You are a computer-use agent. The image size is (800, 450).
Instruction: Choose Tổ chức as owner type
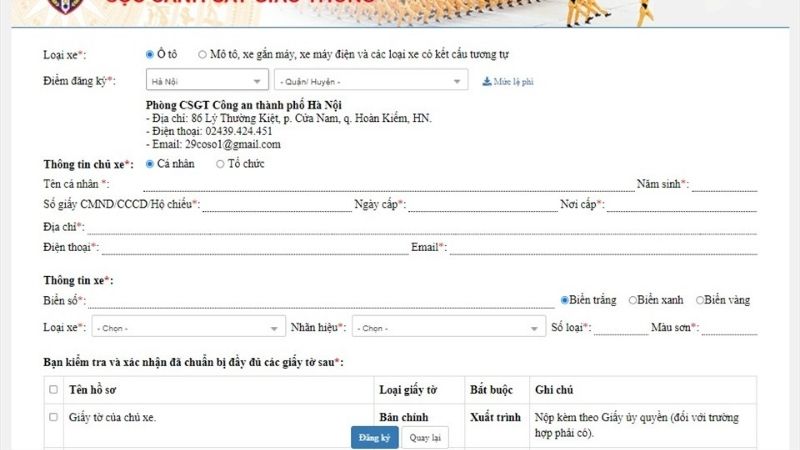pos(220,164)
